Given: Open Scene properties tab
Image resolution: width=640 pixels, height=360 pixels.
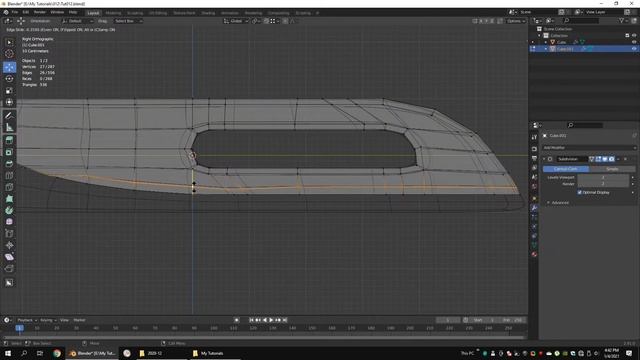Looking at the screenshot, I should [534, 177].
